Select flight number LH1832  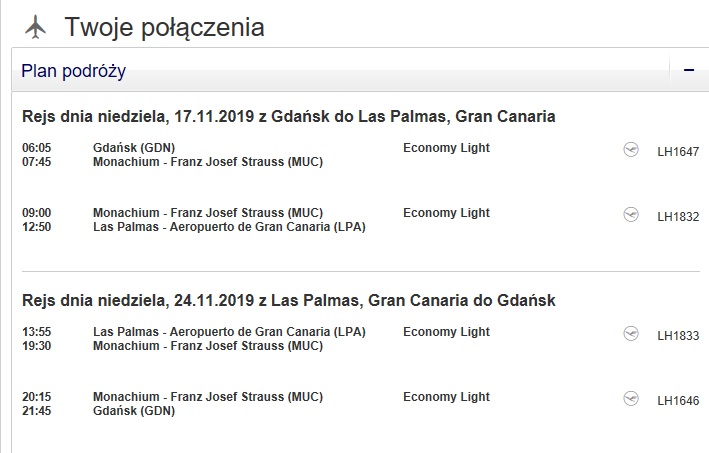click(x=678, y=217)
